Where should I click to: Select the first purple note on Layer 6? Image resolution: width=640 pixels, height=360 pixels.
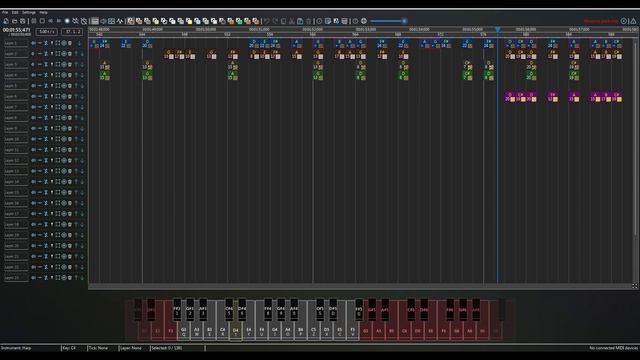coord(510,97)
